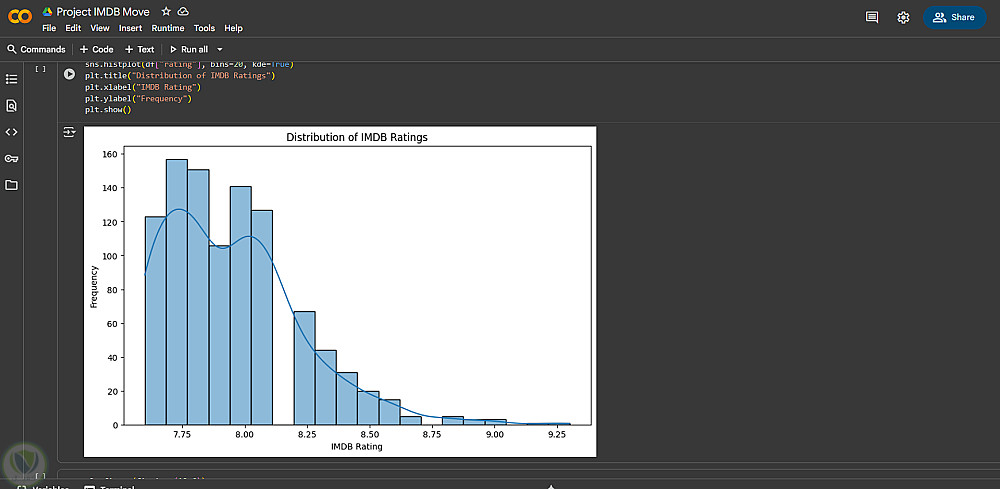Add a new Code cell
Image resolution: width=1000 pixels, height=489 pixels.
96,49
